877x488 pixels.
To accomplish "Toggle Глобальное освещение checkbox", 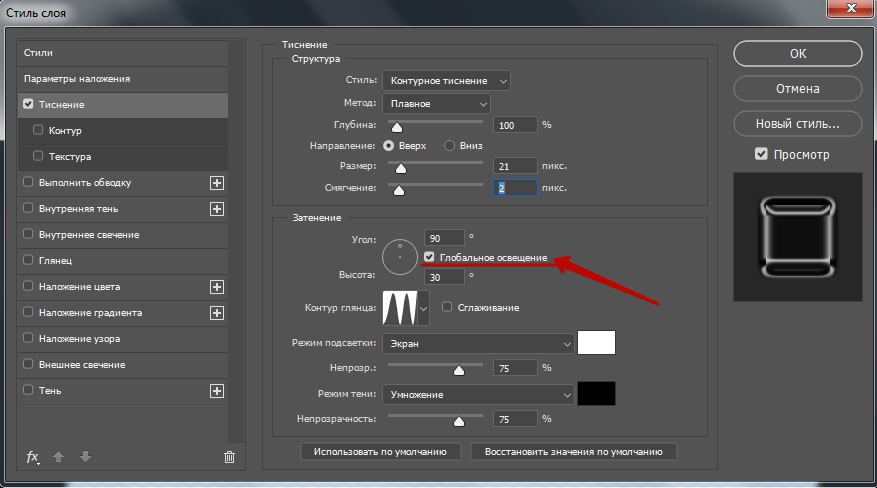I will 429,257.
